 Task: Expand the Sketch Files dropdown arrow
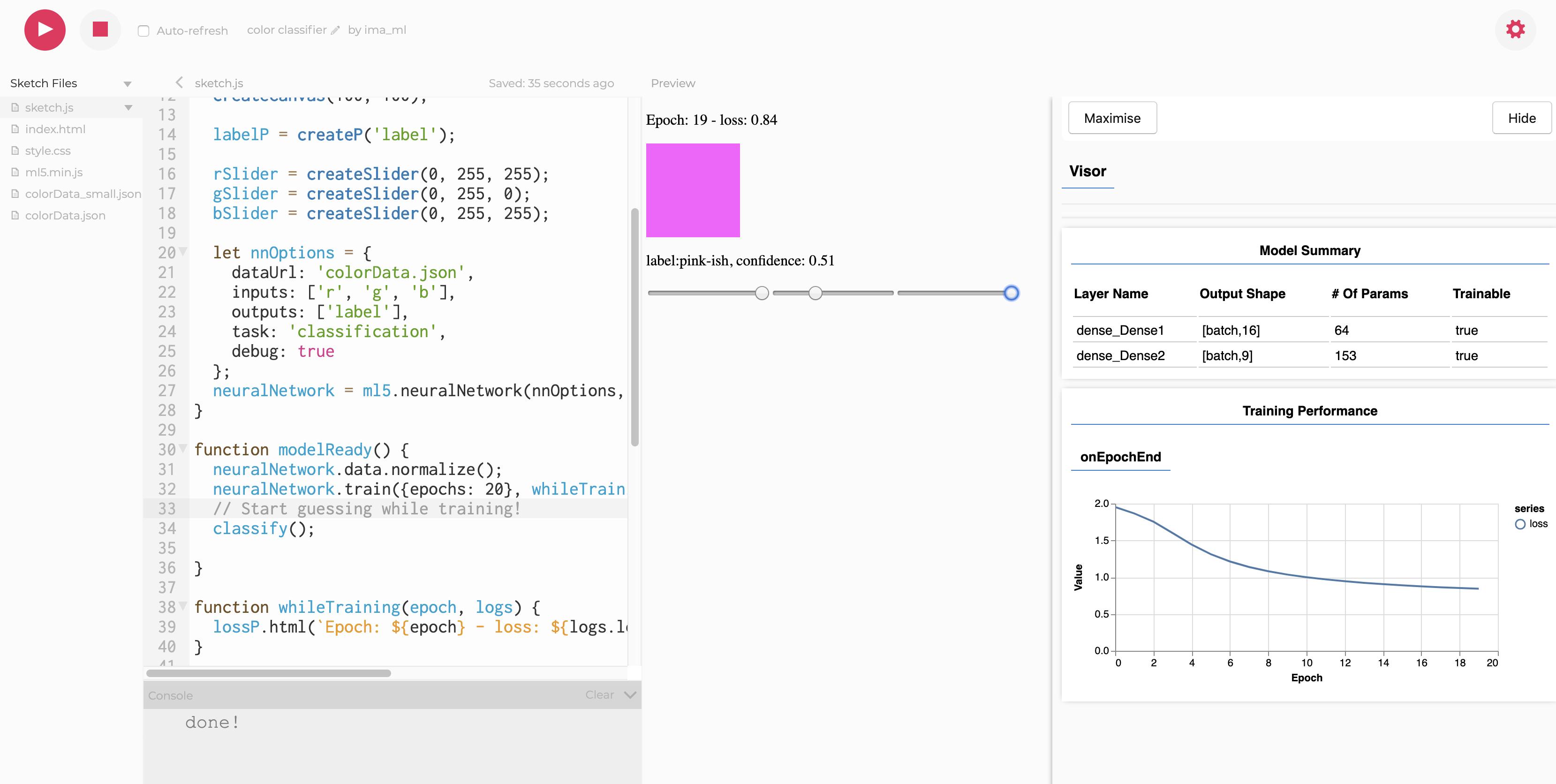[128, 84]
